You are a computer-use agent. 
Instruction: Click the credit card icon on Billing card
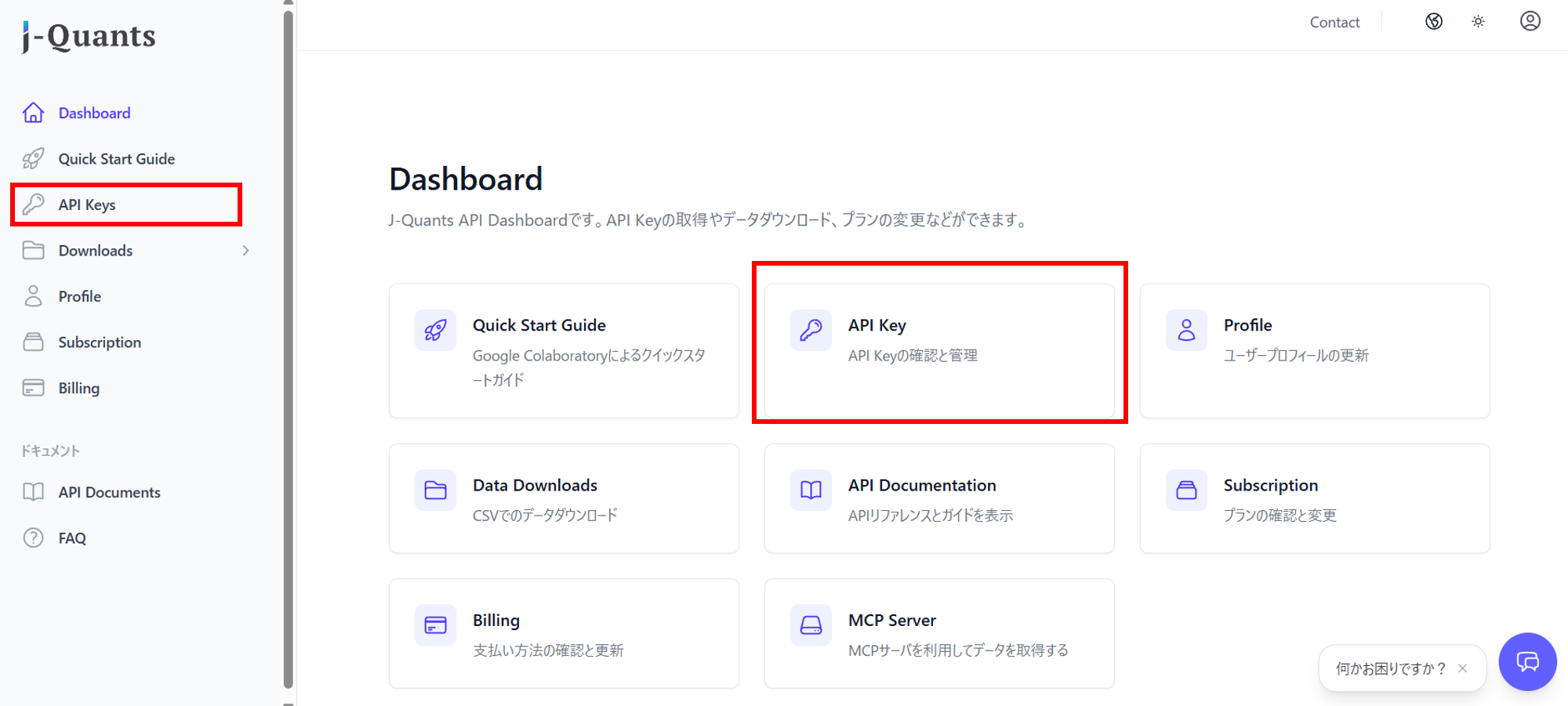435,625
